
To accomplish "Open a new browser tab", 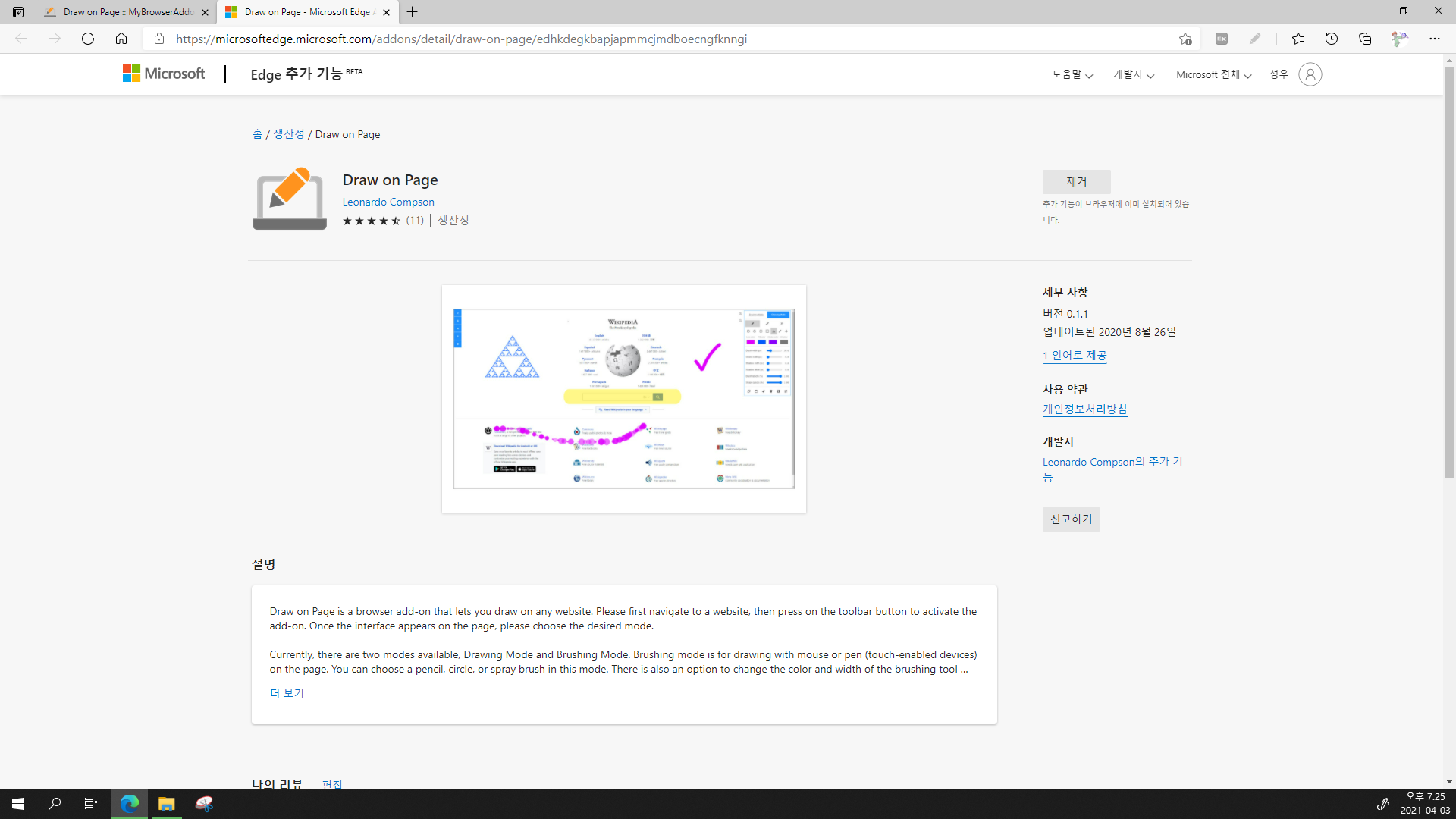I will (x=412, y=12).
